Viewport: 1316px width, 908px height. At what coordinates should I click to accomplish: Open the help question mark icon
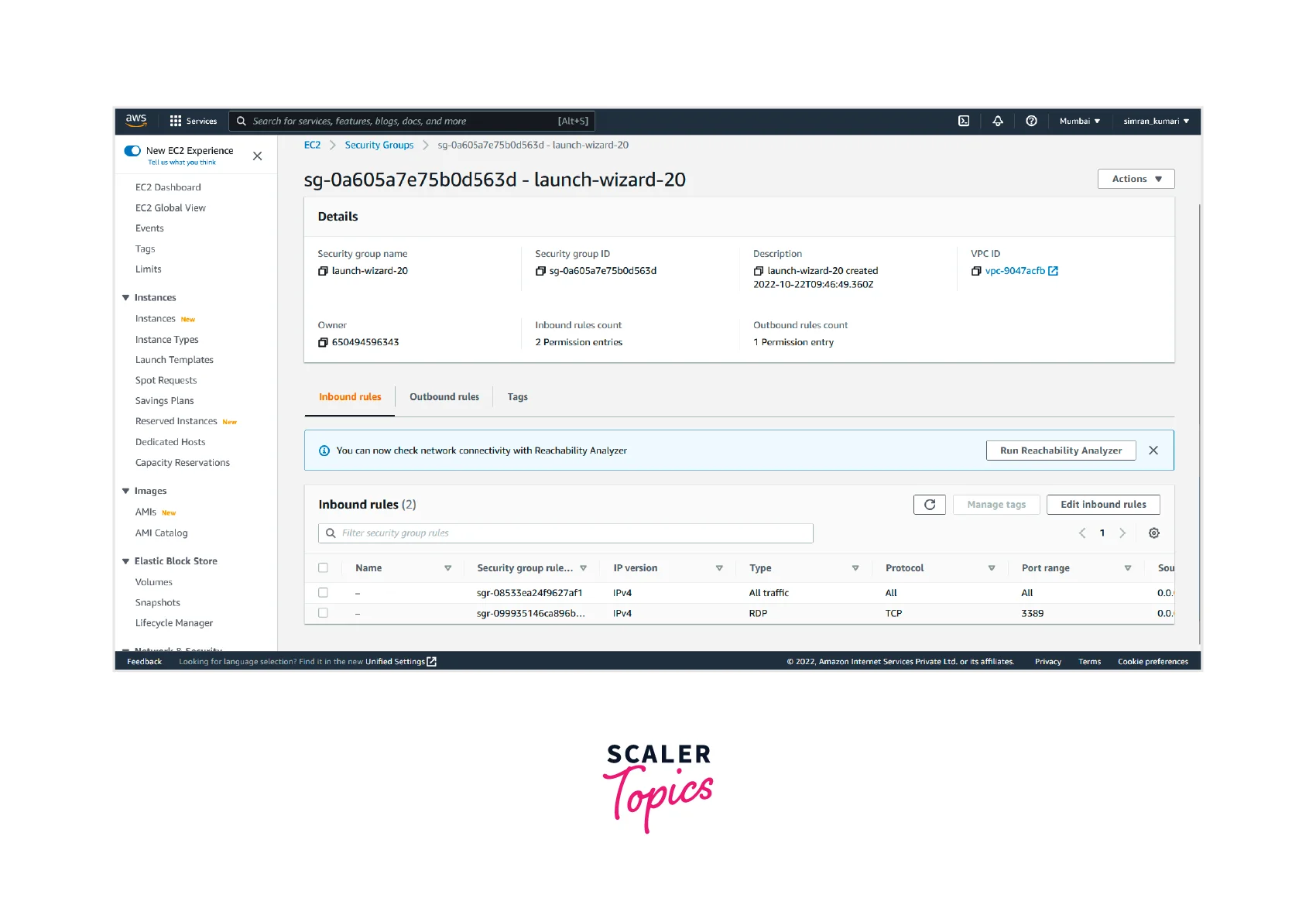[1031, 121]
